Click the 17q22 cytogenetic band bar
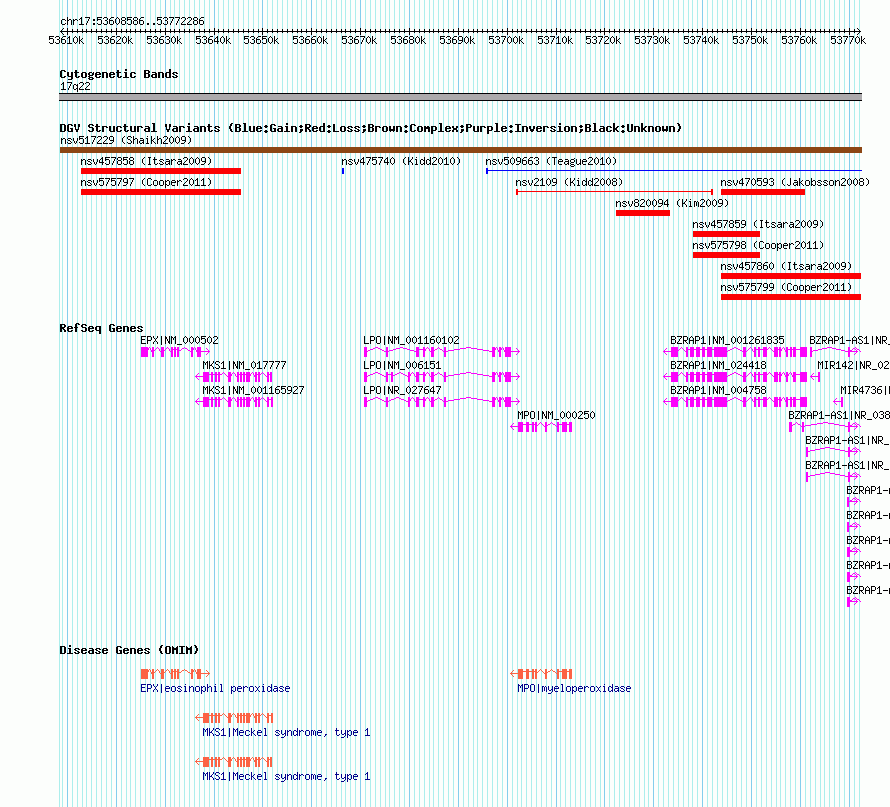 [x=460, y=97]
